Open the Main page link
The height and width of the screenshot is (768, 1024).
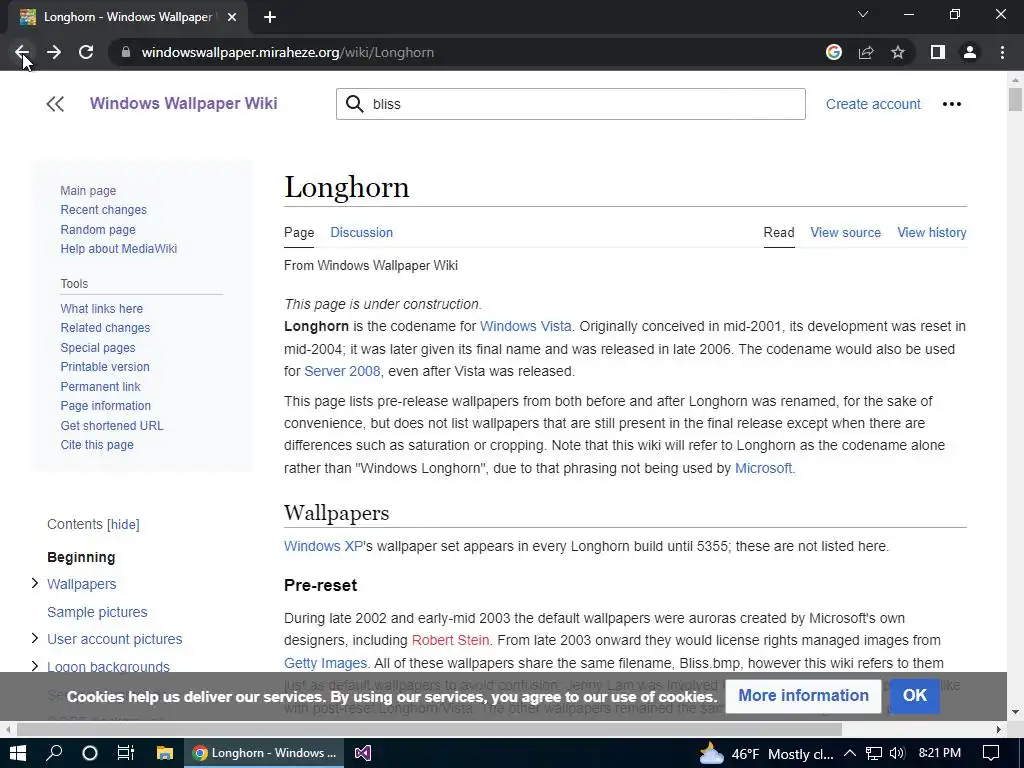[x=88, y=191]
